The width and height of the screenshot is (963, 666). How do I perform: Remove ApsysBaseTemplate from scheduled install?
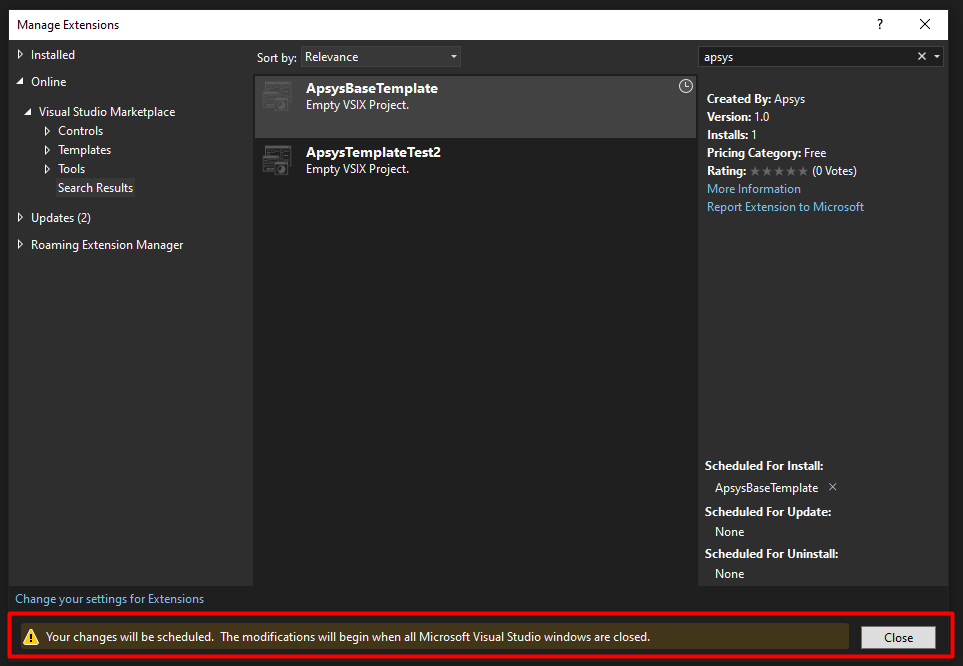tap(833, 488)
